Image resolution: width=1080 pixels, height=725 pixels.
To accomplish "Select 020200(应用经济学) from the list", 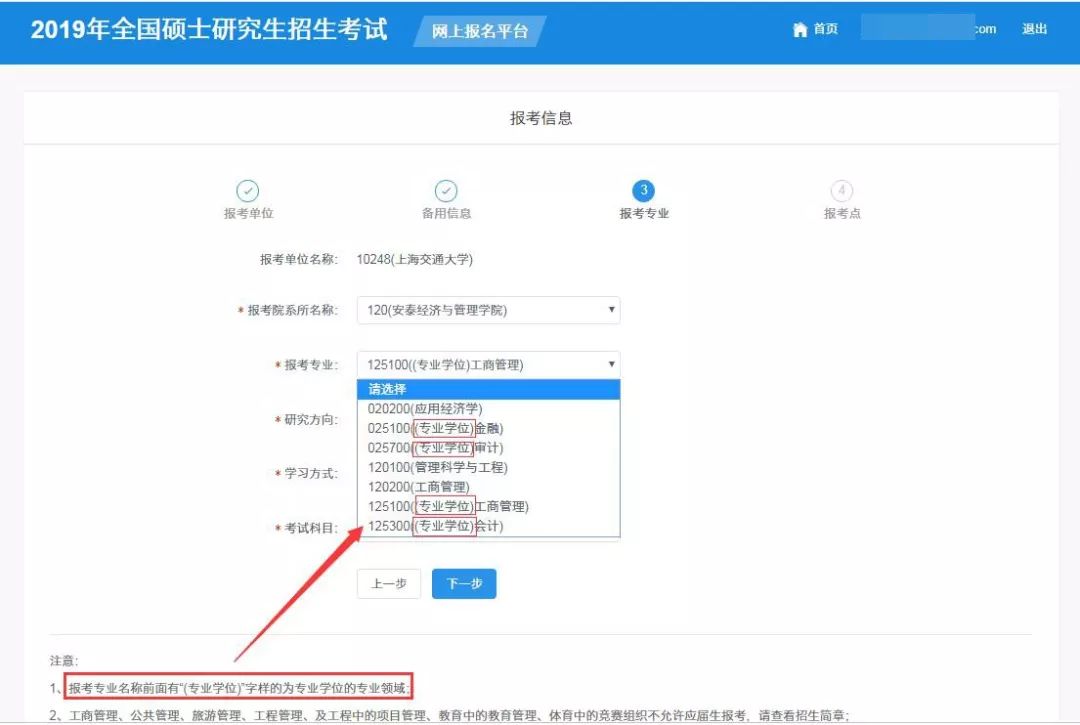I will [x=425, y=408].
